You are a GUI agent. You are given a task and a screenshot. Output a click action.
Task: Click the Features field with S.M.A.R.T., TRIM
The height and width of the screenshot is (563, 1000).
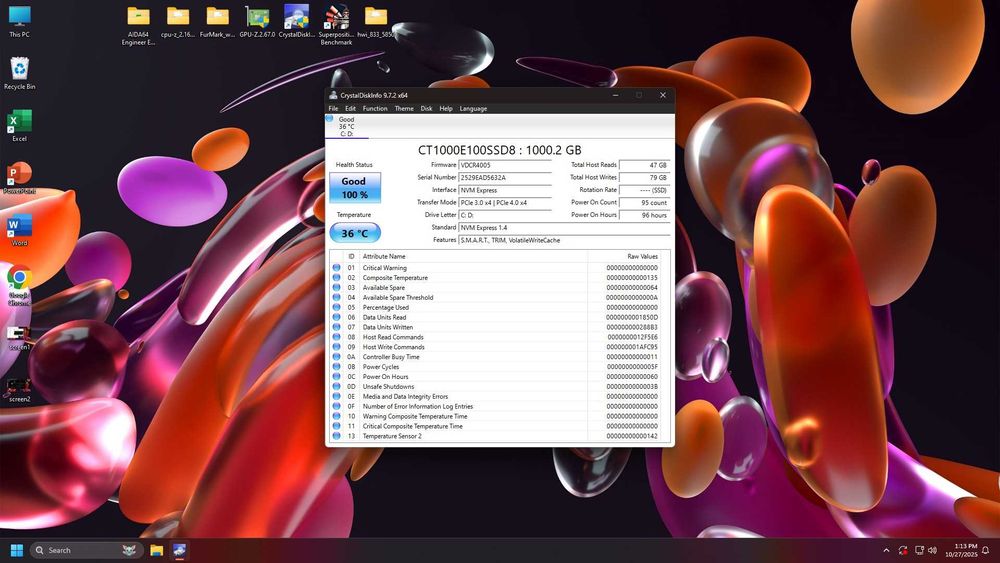(x=564, y=240)
